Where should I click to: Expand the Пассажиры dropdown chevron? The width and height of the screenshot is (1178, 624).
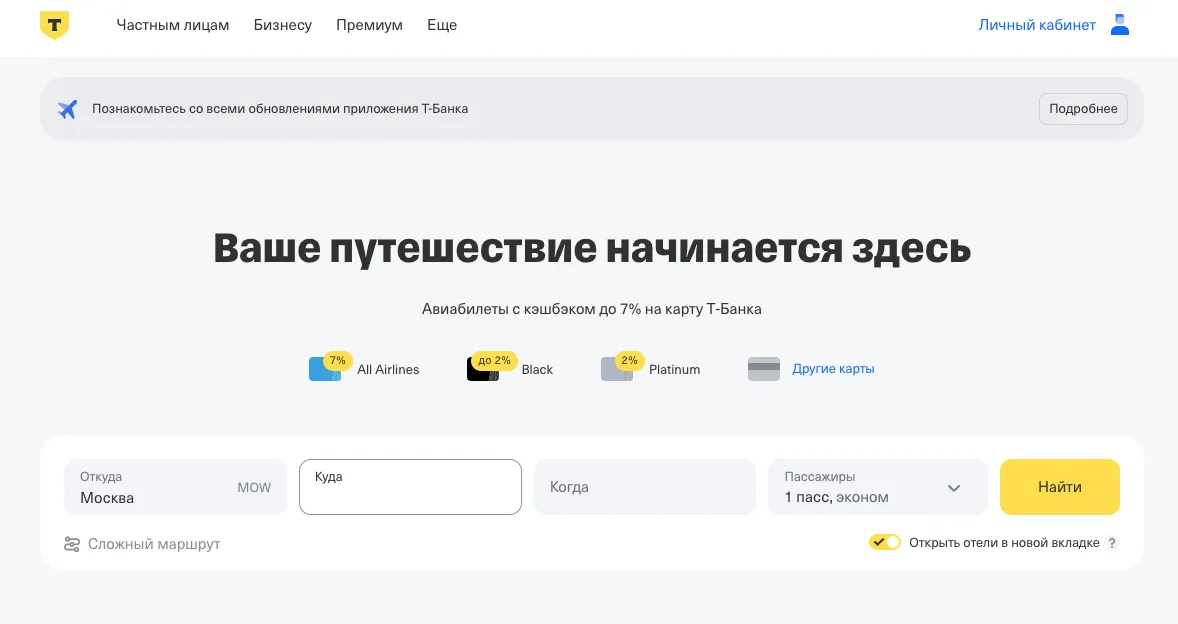coord(953,488)
